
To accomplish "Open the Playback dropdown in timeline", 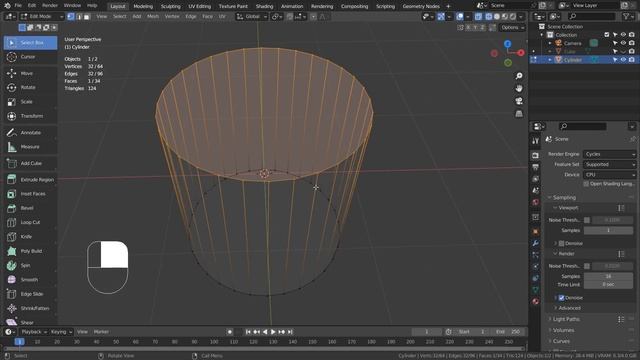I will point(34,332).
